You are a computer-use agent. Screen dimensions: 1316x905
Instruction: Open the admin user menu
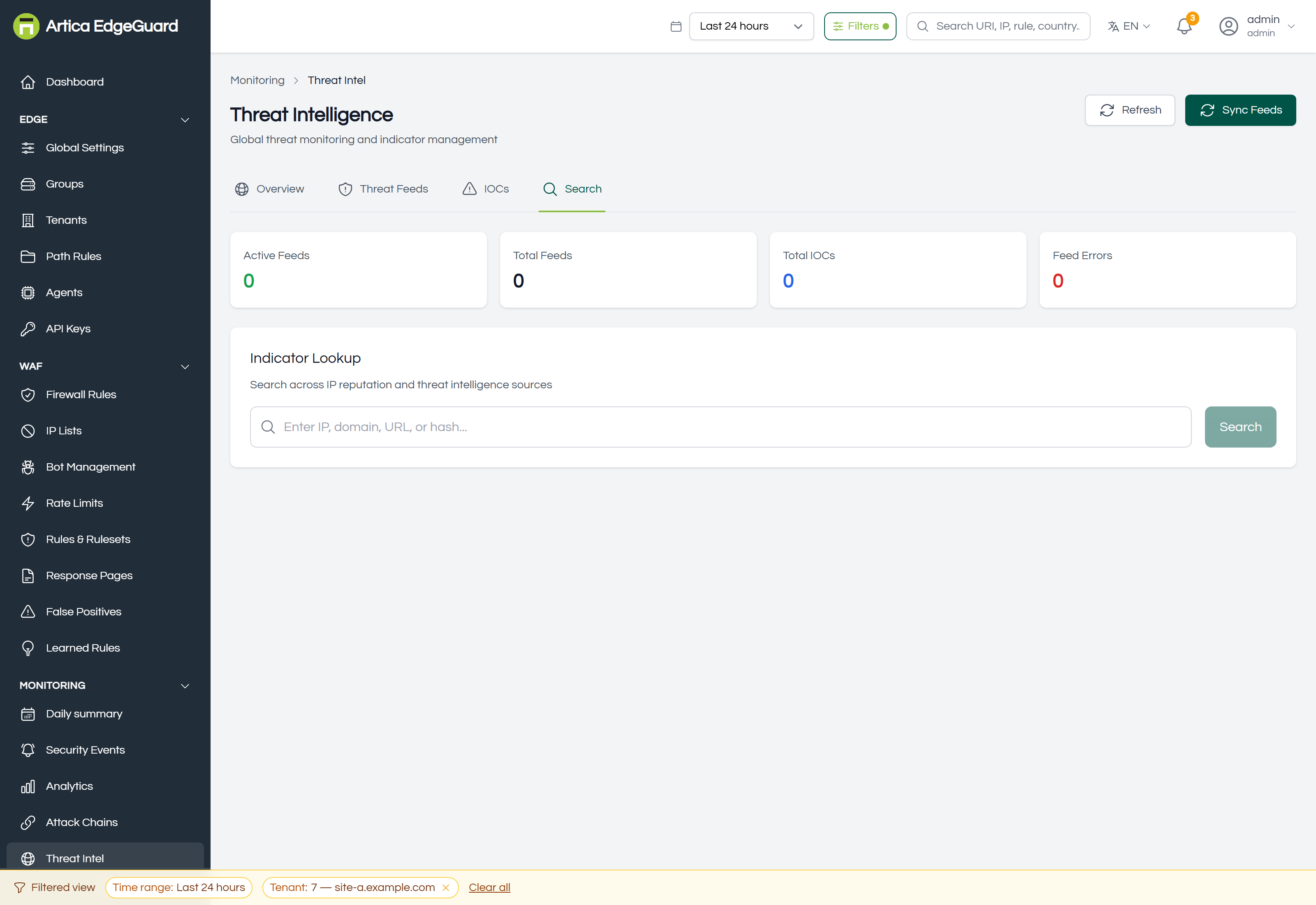pyautogui.click(x=1257, y=26)
